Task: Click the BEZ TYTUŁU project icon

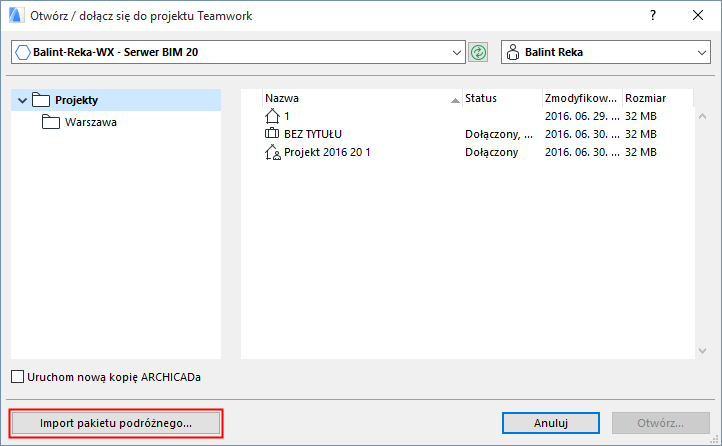Action: 273,134
